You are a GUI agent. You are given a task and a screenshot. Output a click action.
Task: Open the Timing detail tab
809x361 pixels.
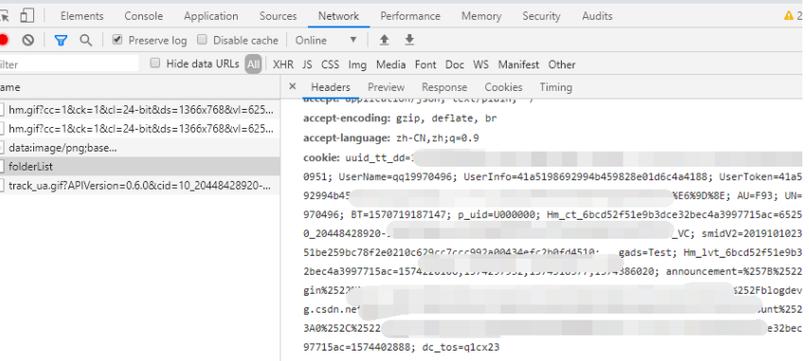tap(556, 87)
